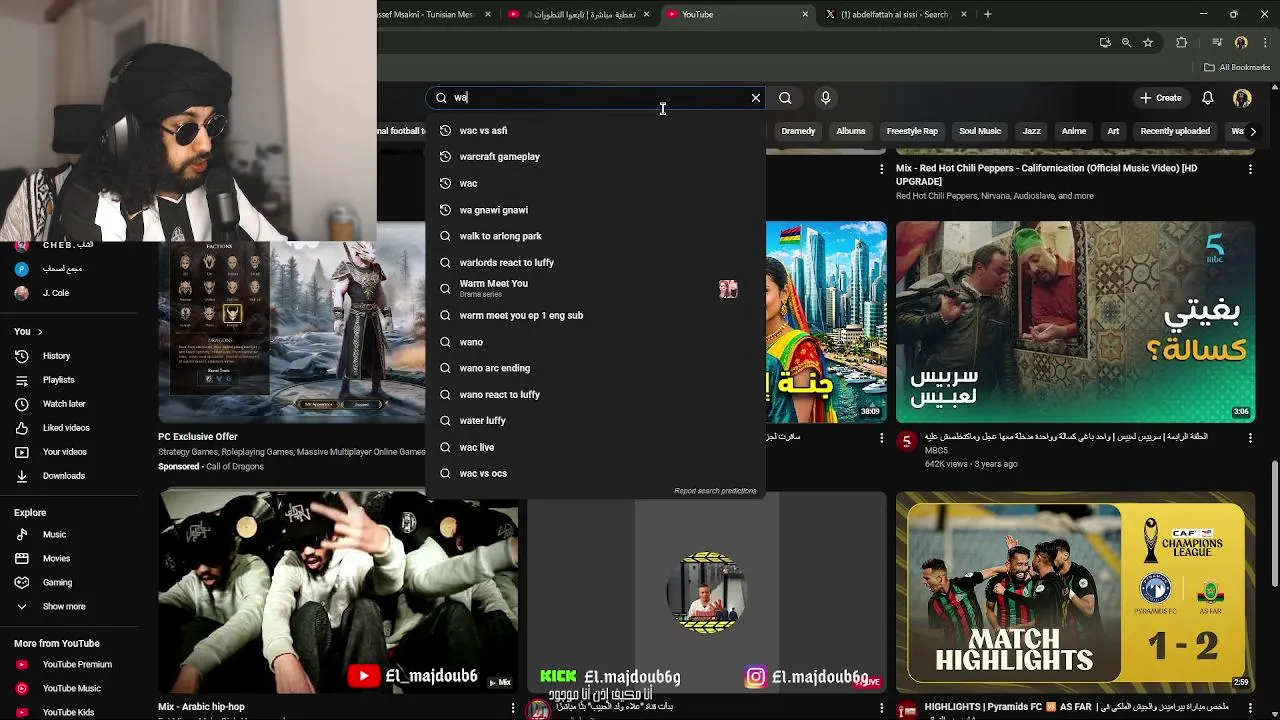The height and width of the screenshot is (720, 1280).
Task: Pick 'warlords react to luffy' suggestion
Action: pyautogui.click(x=596, y=262)
